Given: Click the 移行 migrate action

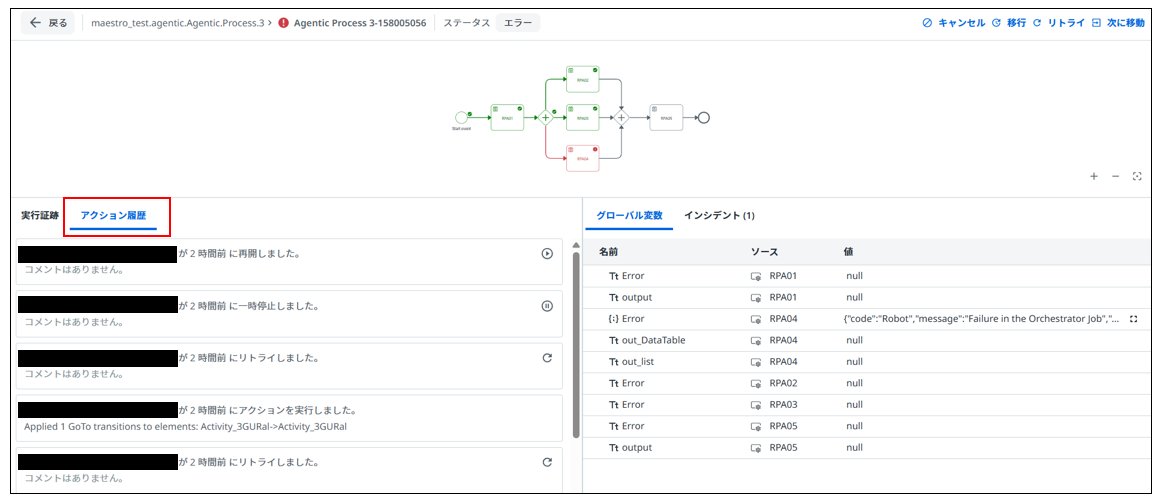Looking at the screenshot, I should [x=1009, y=22].
